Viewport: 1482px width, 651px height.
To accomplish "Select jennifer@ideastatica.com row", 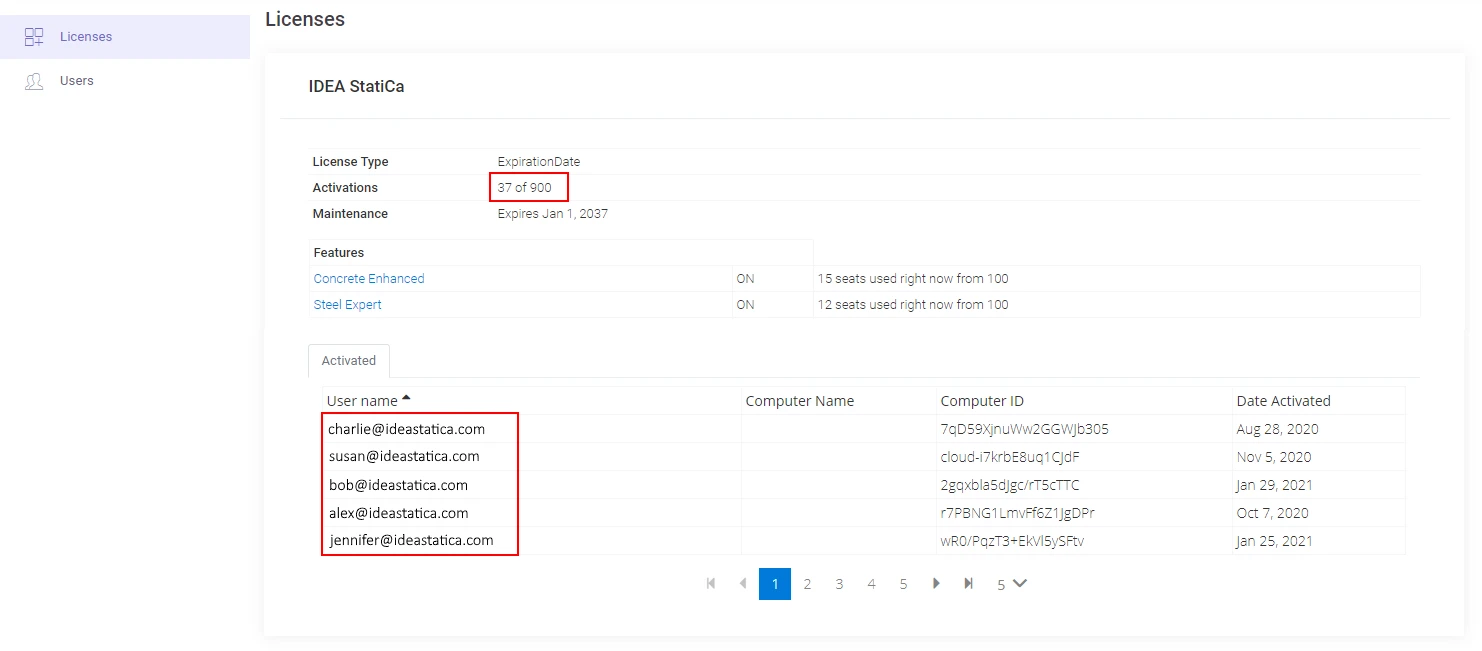I will (x=864, y=541).
